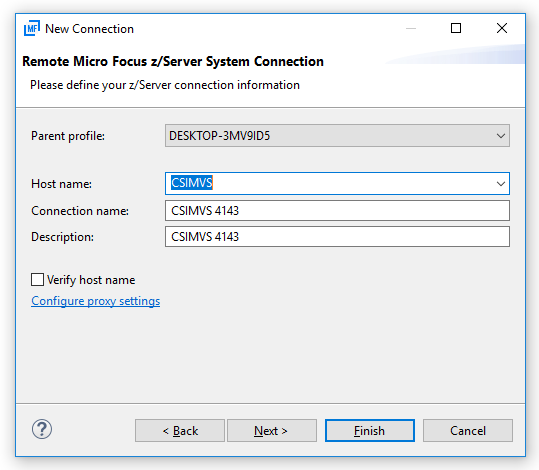
Task: Enable the Verify host name checkbox
Action: click(37, 280)
